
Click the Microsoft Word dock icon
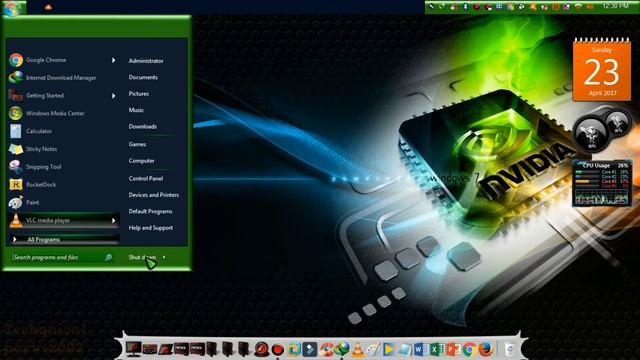click(x=420, y=349)
